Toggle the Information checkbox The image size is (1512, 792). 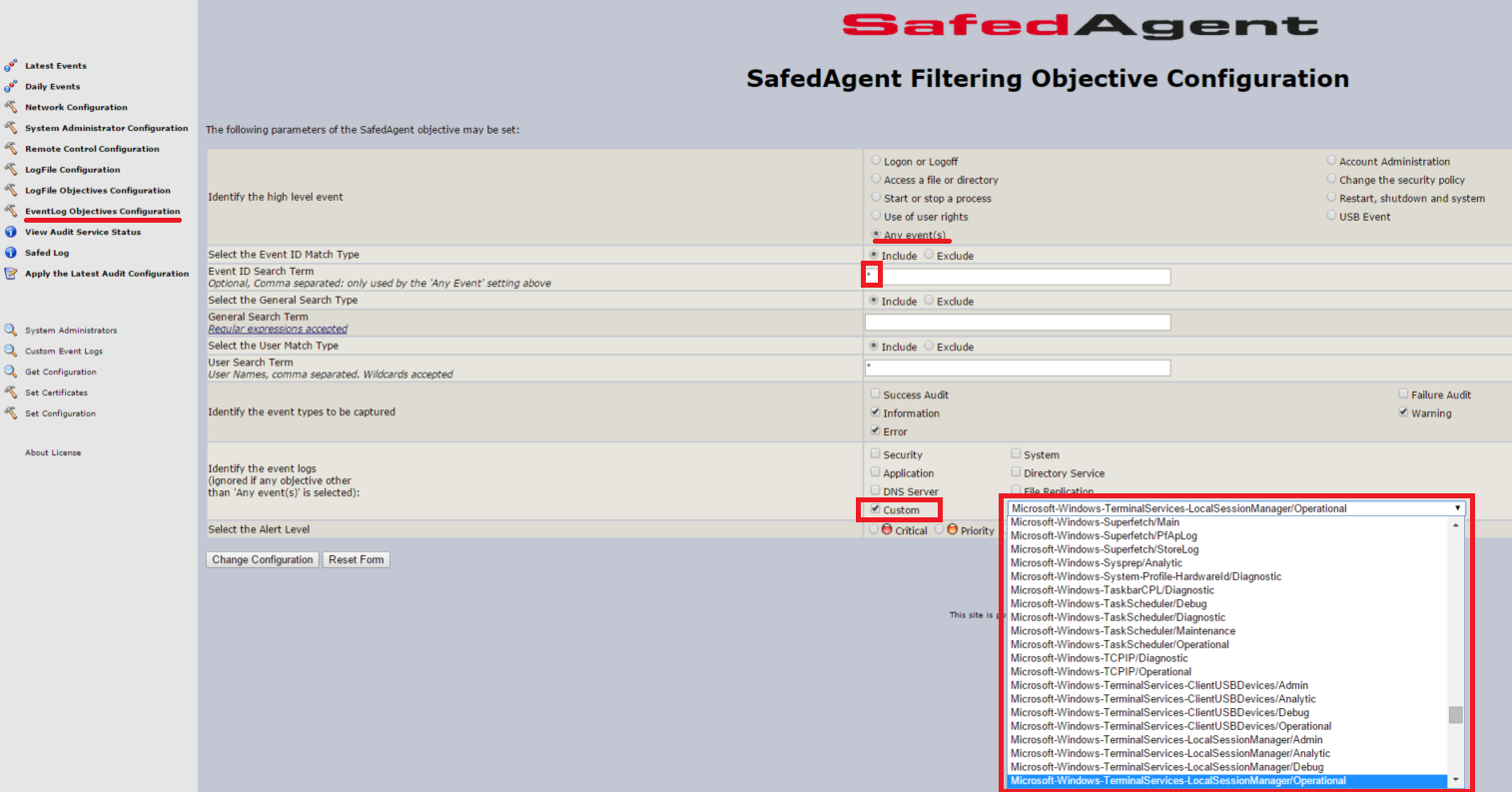[x=876, y=412]
